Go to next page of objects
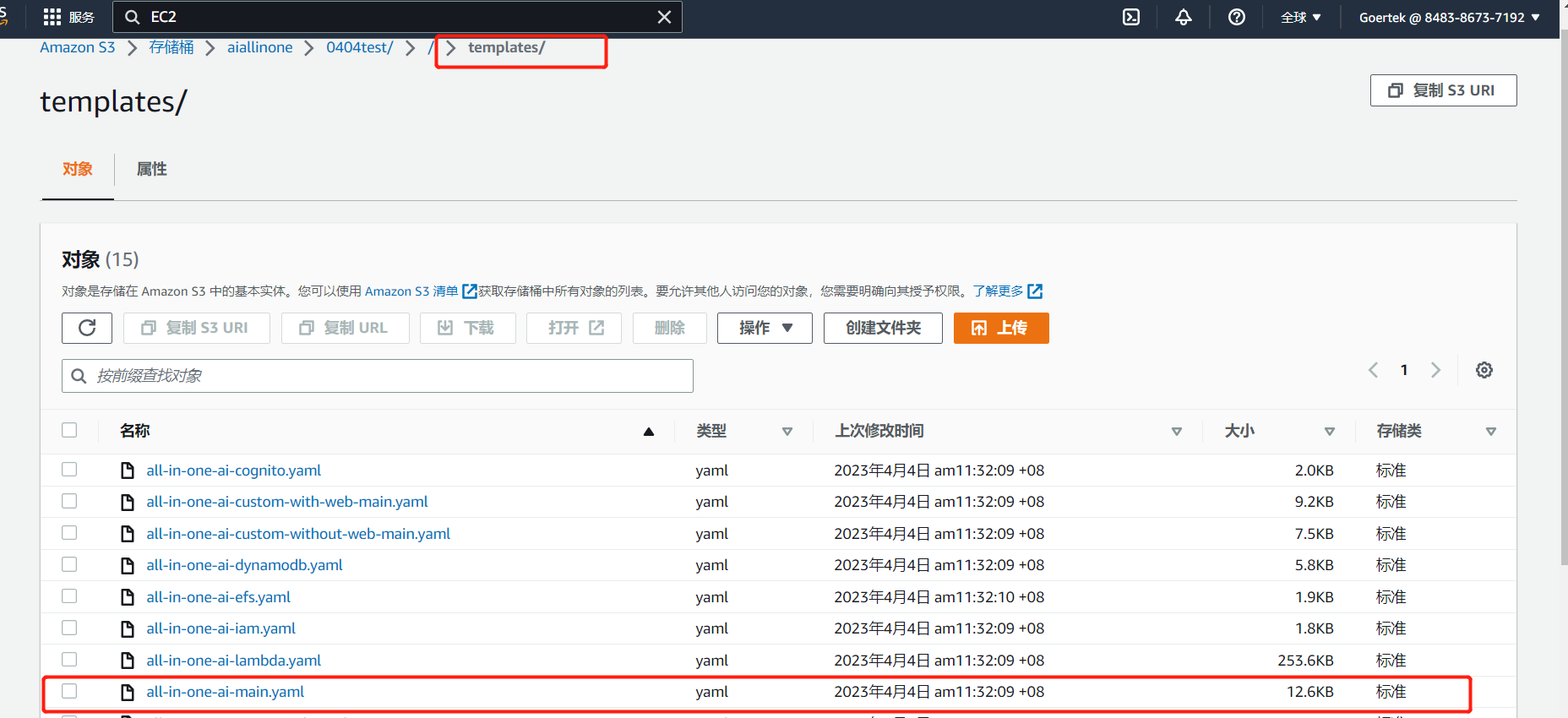Image resolution: width=1568 pixels, height=718 pixels. (1435, 370)
